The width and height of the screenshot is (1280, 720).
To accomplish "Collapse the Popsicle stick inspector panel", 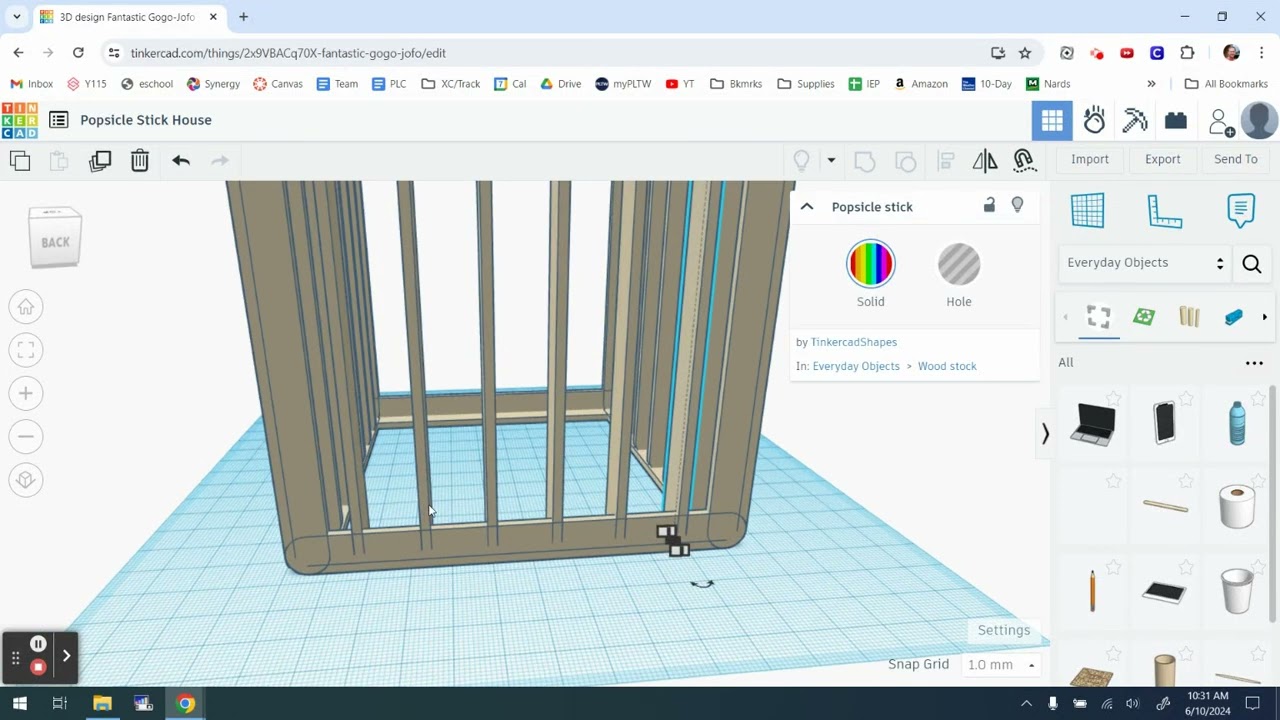I will pos(807,207).
